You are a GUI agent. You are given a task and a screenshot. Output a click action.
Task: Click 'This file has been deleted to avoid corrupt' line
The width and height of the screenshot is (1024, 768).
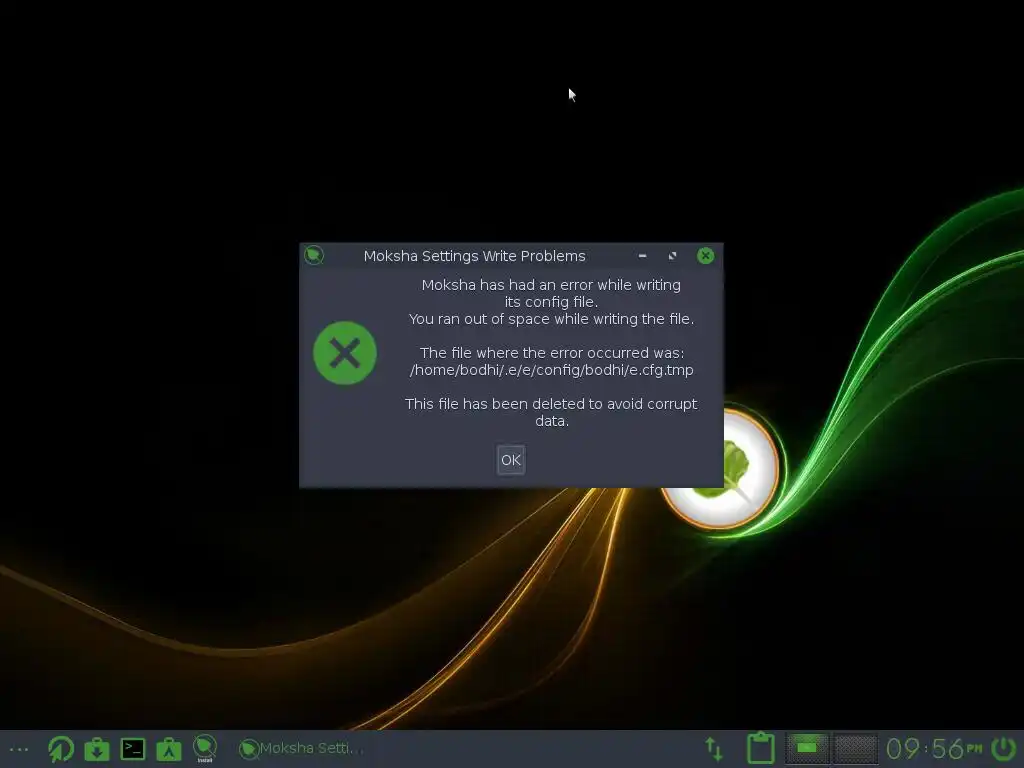pos(551,404)
